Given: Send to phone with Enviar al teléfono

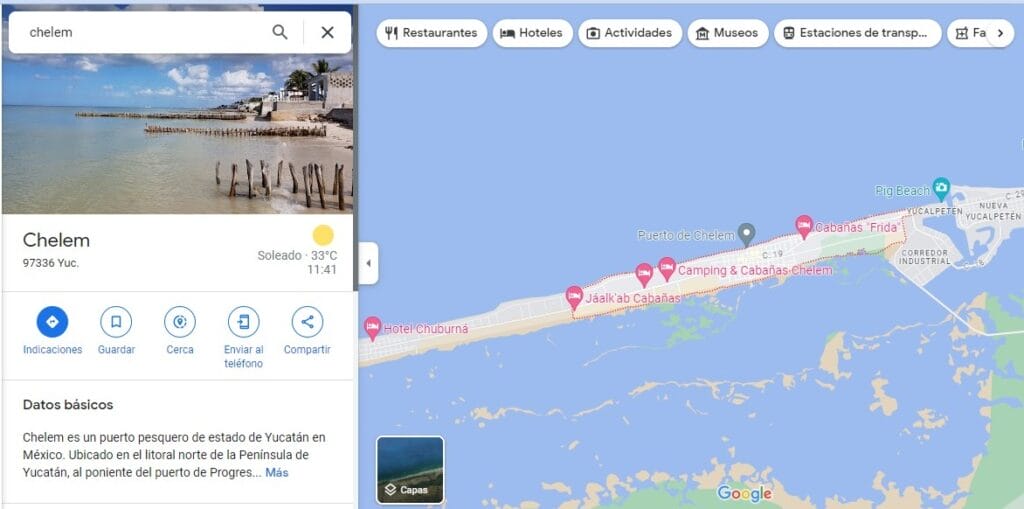Looking at the screenshot, I should pos(244,321).
